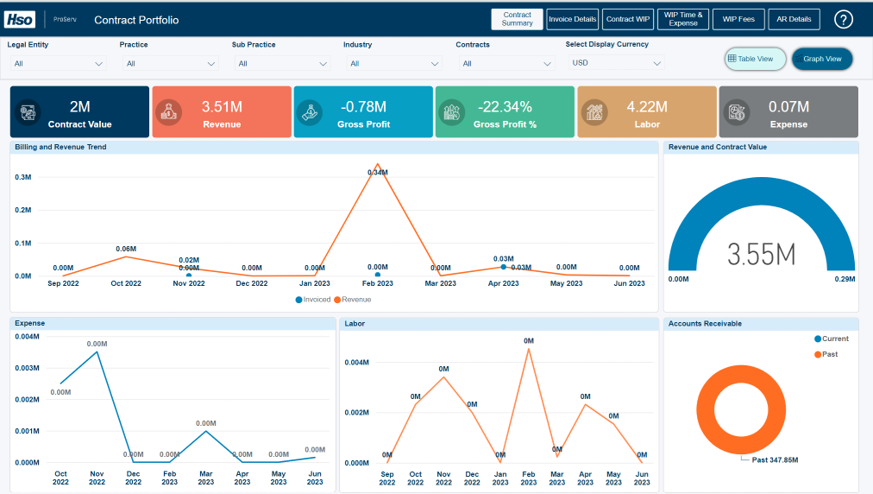Click the Revenue card icon
873x494 pixels.
click(x=171, y=112)
